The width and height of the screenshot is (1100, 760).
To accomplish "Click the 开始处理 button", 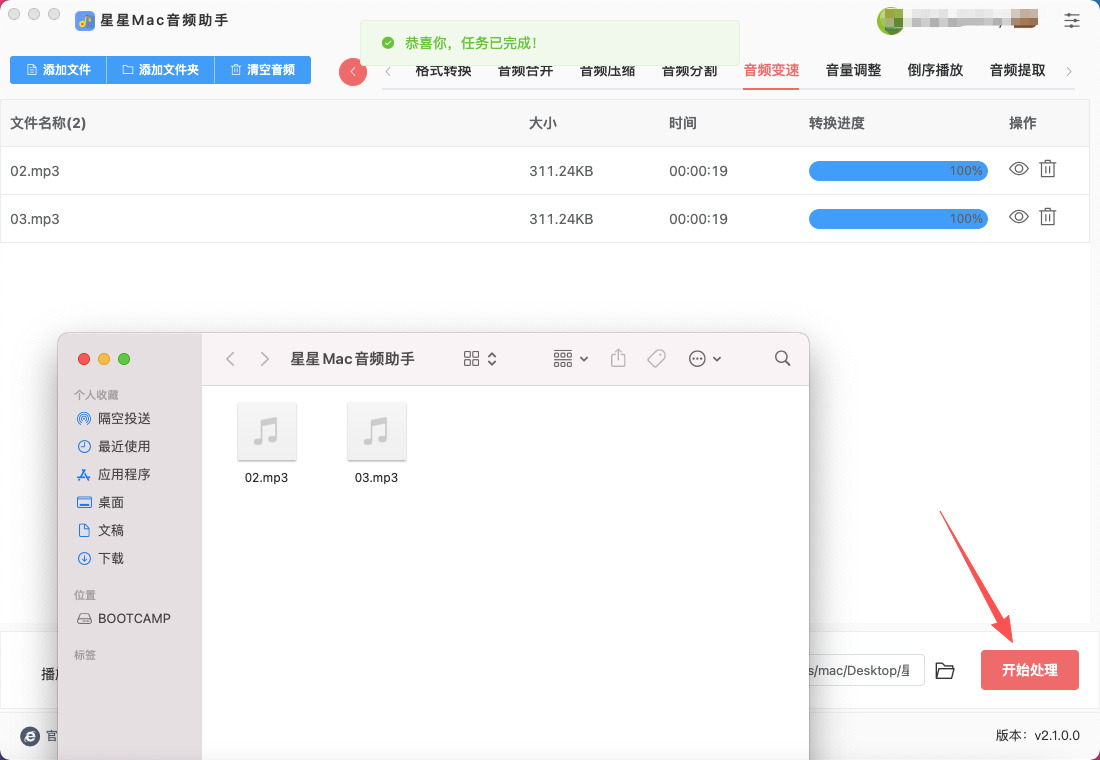I will [x=1029, y=670].
